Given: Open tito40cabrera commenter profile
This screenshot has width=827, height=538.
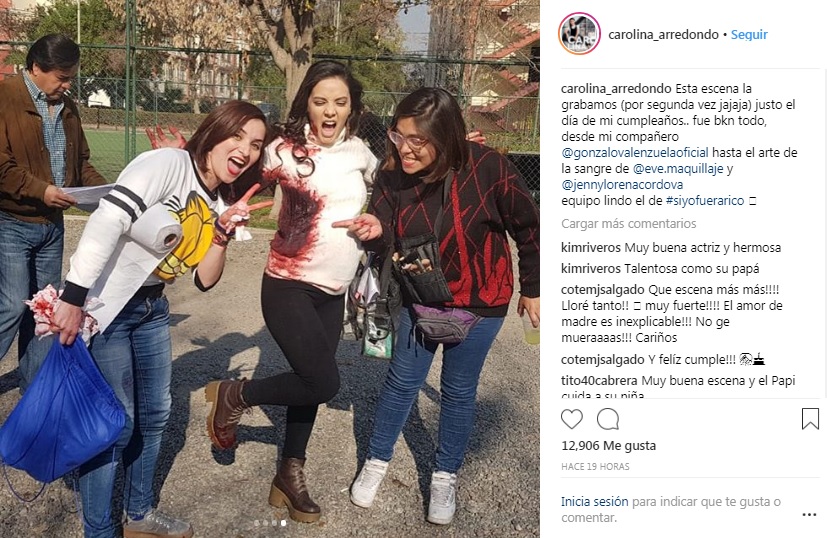Looking at the screenshot, I should coord(599,380).
